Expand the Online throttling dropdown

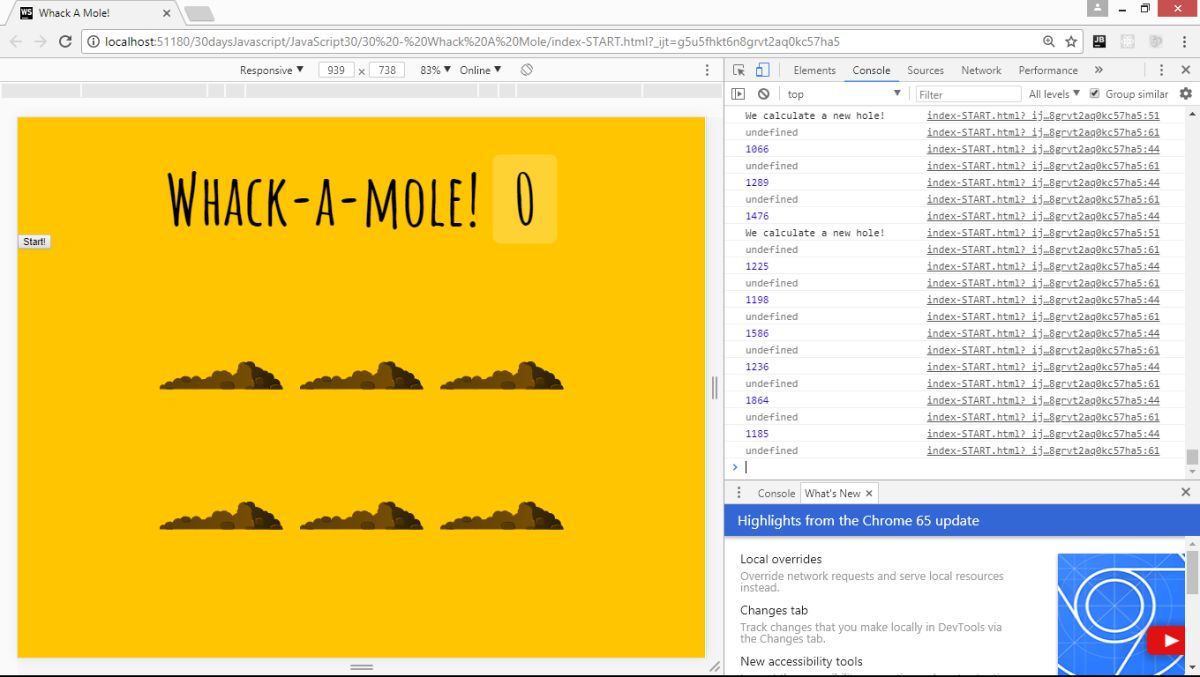[x=480, y=70]
